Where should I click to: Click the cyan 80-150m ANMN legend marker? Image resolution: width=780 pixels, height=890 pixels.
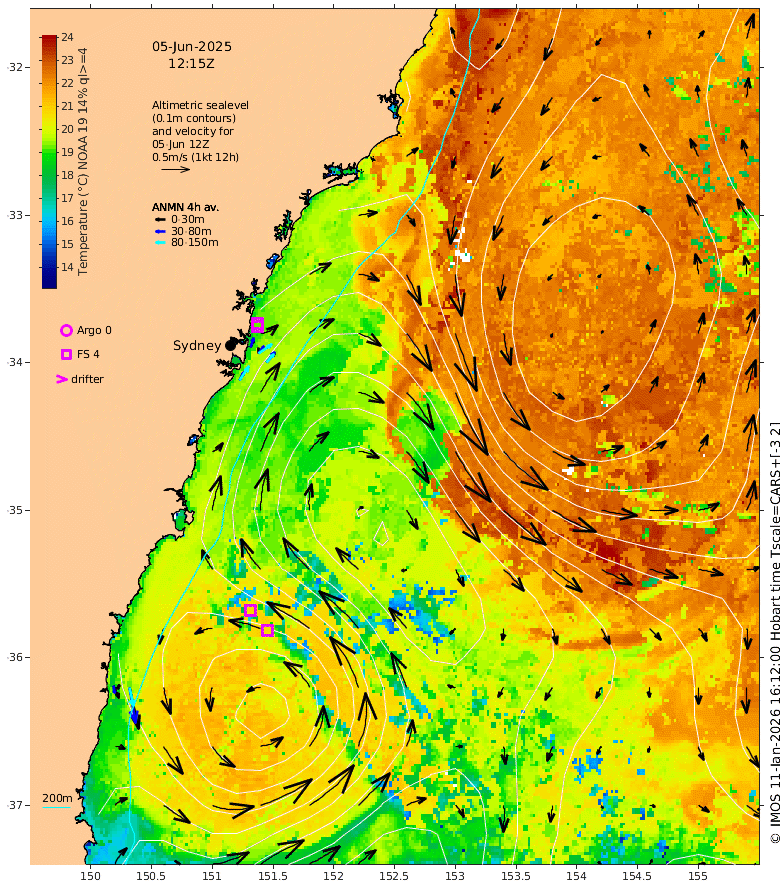[160, 242]
